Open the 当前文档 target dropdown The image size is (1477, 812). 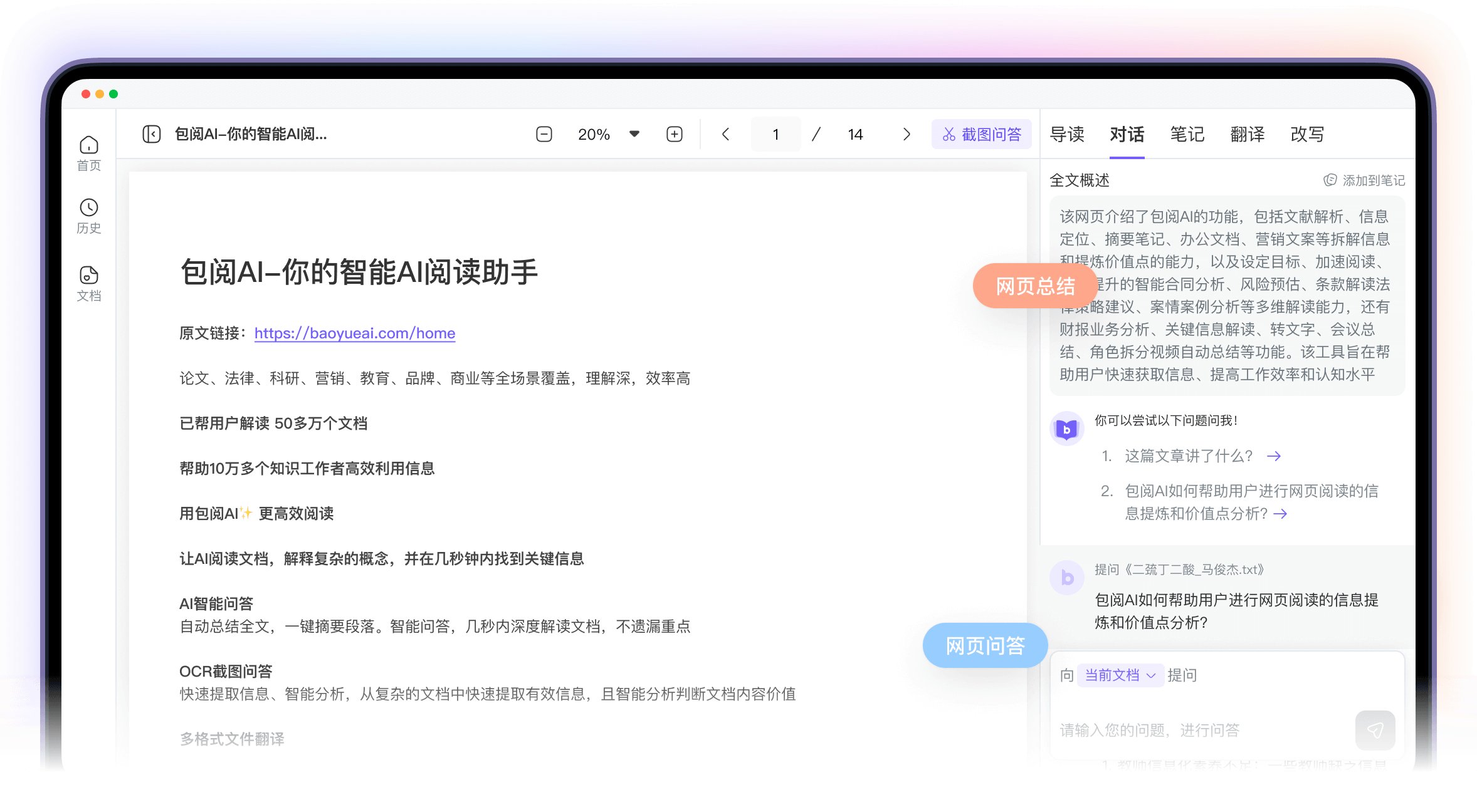[x=1120, y=675]
